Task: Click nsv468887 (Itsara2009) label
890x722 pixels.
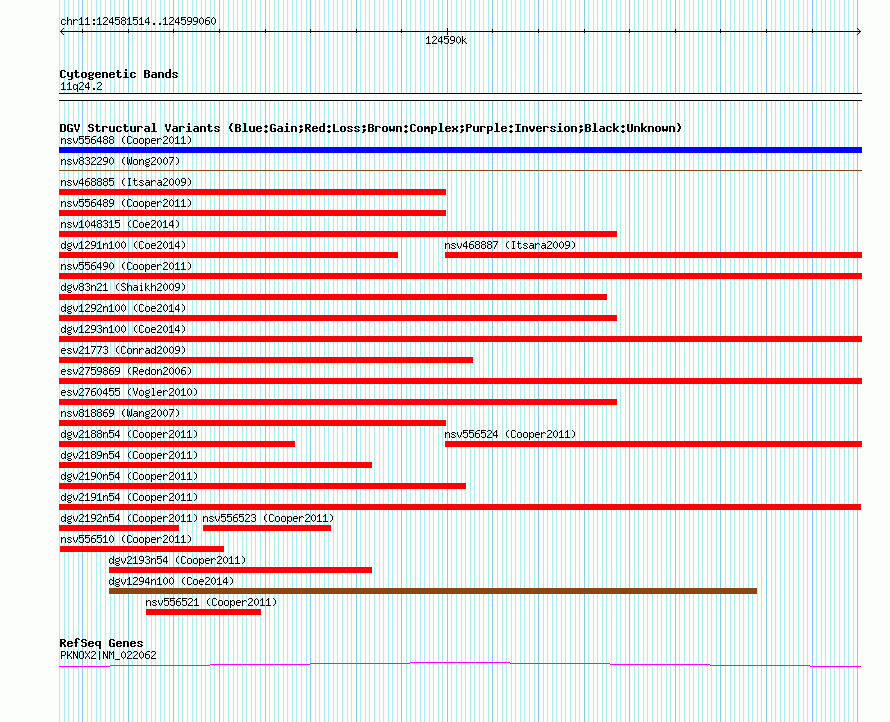Action: [x=510, y=245]
